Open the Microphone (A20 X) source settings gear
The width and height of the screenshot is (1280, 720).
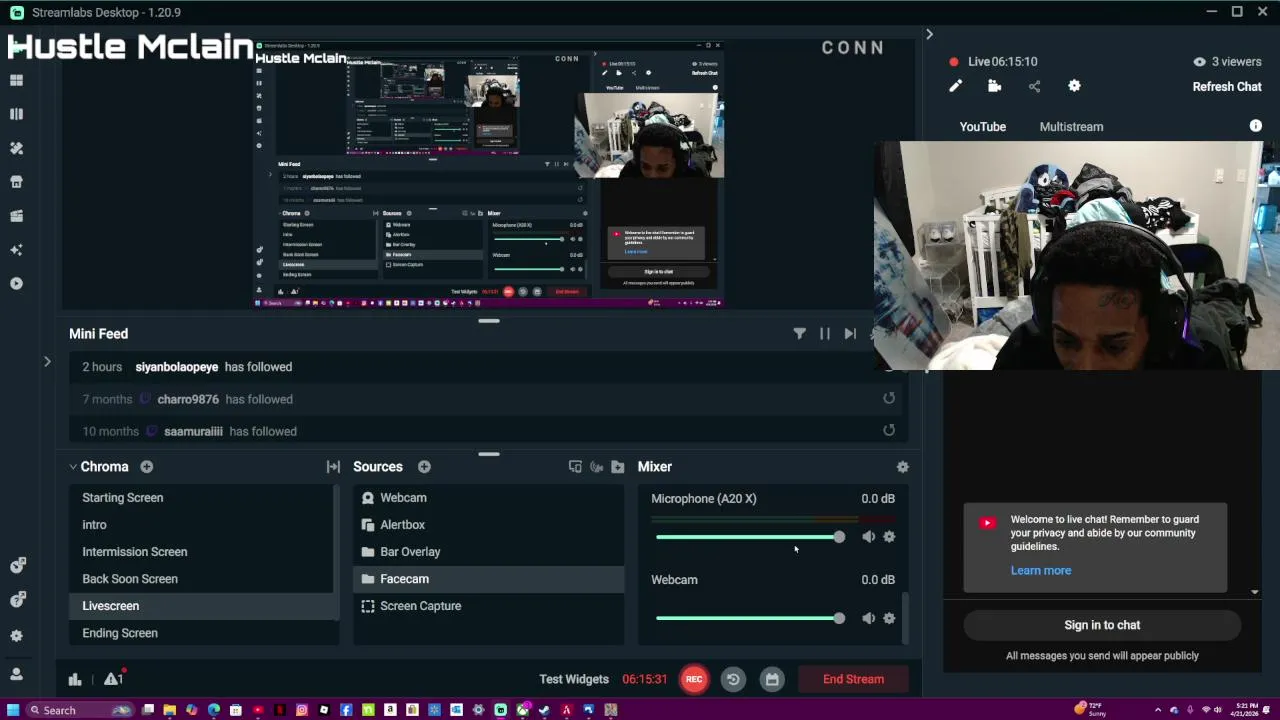pyautogui.click(x=889, y=537)
